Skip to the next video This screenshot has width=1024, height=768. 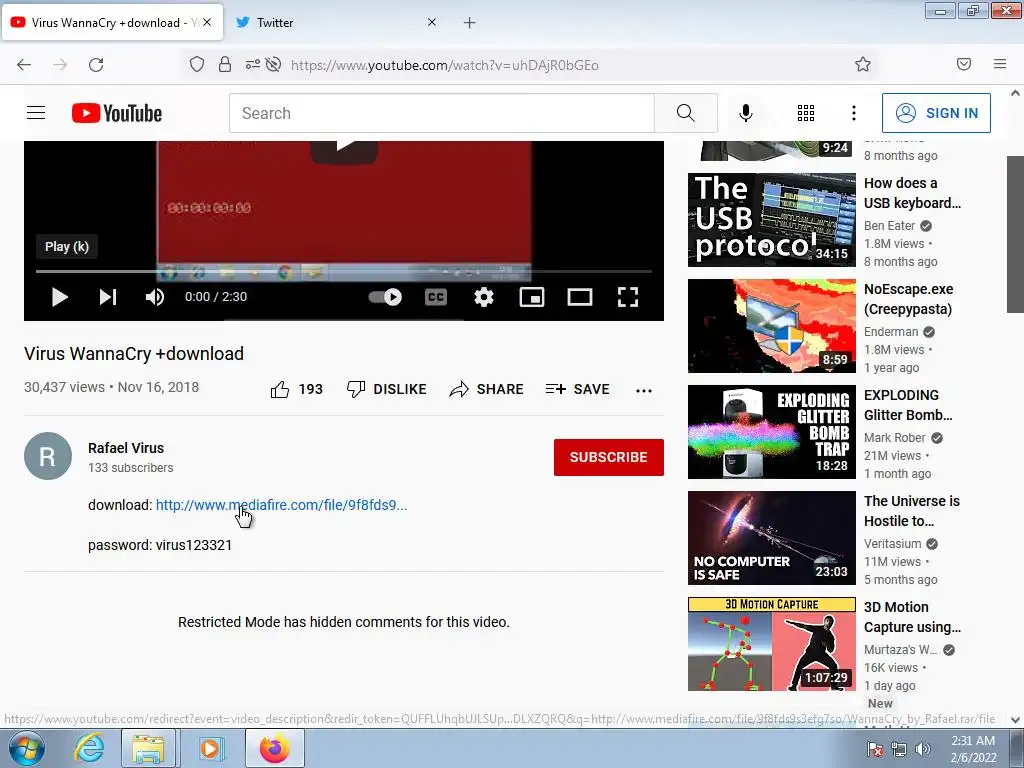[x=108, y=297]
